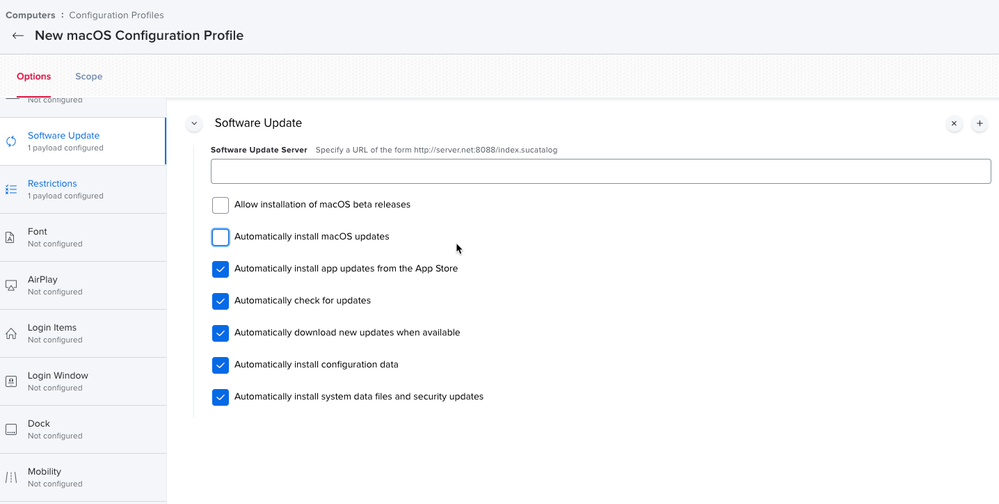The height and width of the screenshot is (504, 999).
Task: Click the Software Update Server label
Action: [x=259, y=150]
